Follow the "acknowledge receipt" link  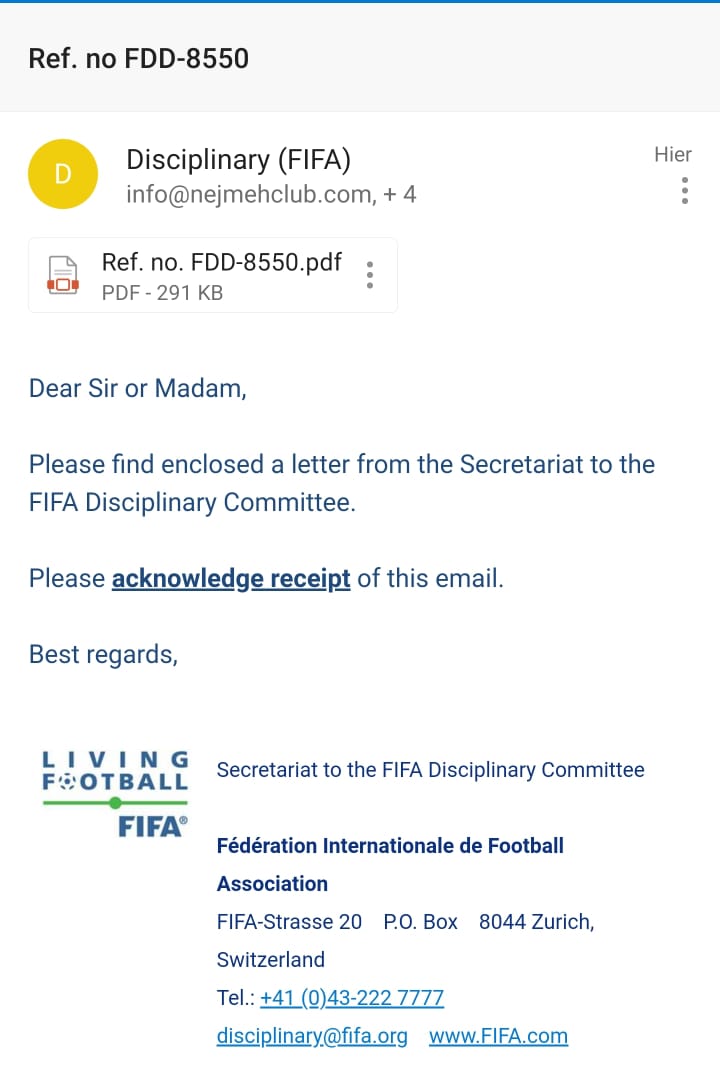(231, 578)
